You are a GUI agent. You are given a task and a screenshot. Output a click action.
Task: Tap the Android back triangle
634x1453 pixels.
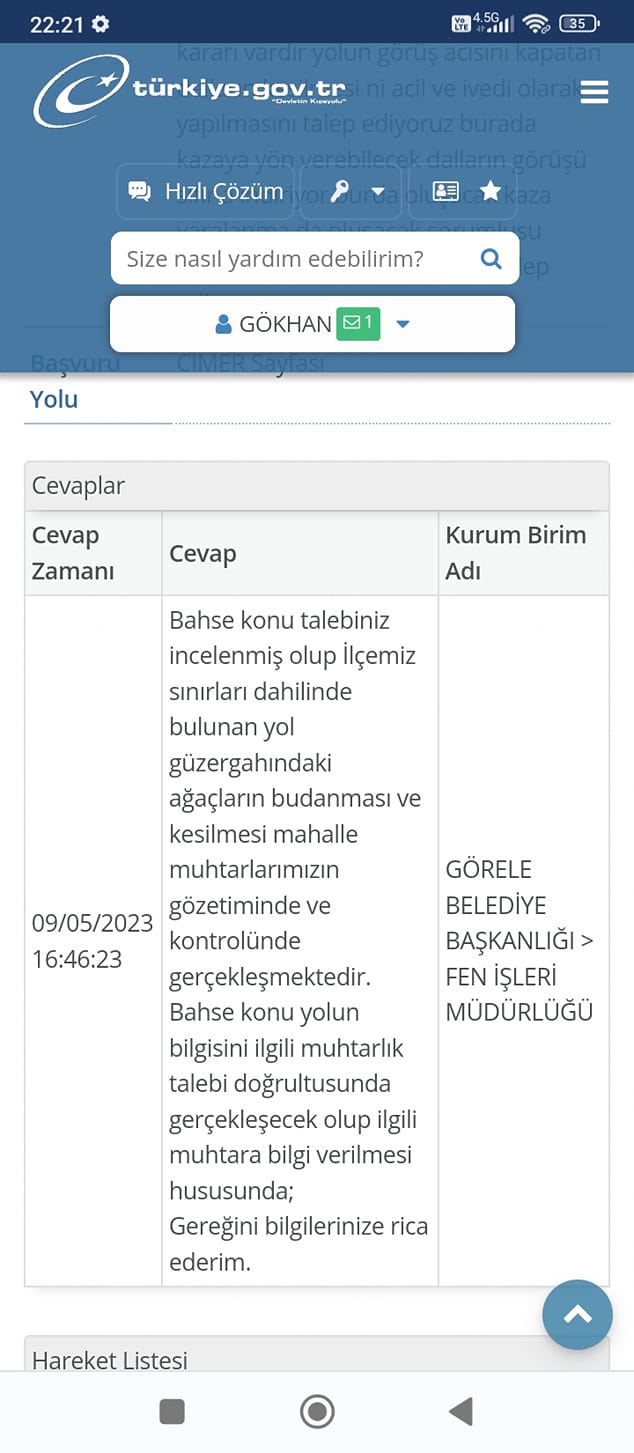pyautogui.click(x=461, y=1411)
